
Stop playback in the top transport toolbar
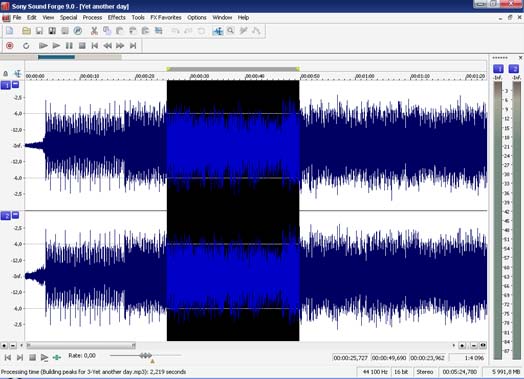tap(82, 46)
